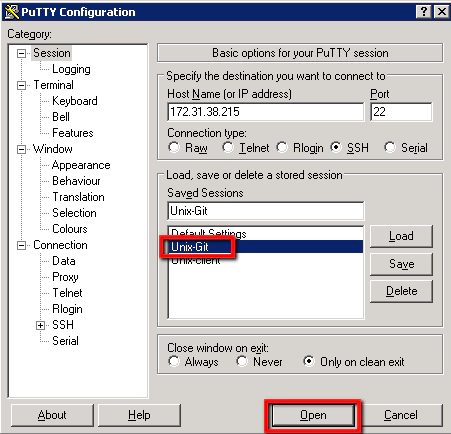Select the SSH connection type

(x=336, y=147)
